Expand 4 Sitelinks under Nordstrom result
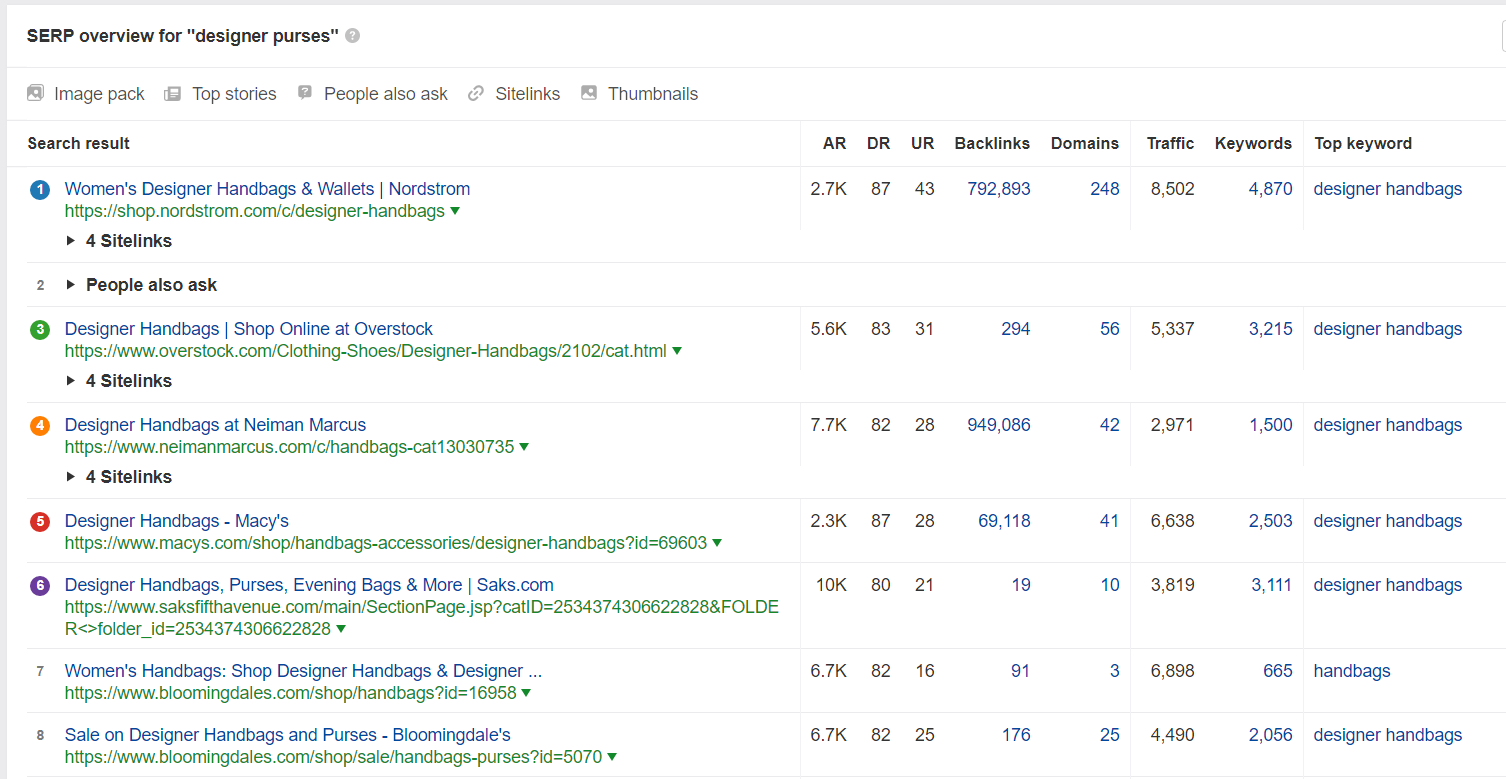 click(x=119, y=241)
